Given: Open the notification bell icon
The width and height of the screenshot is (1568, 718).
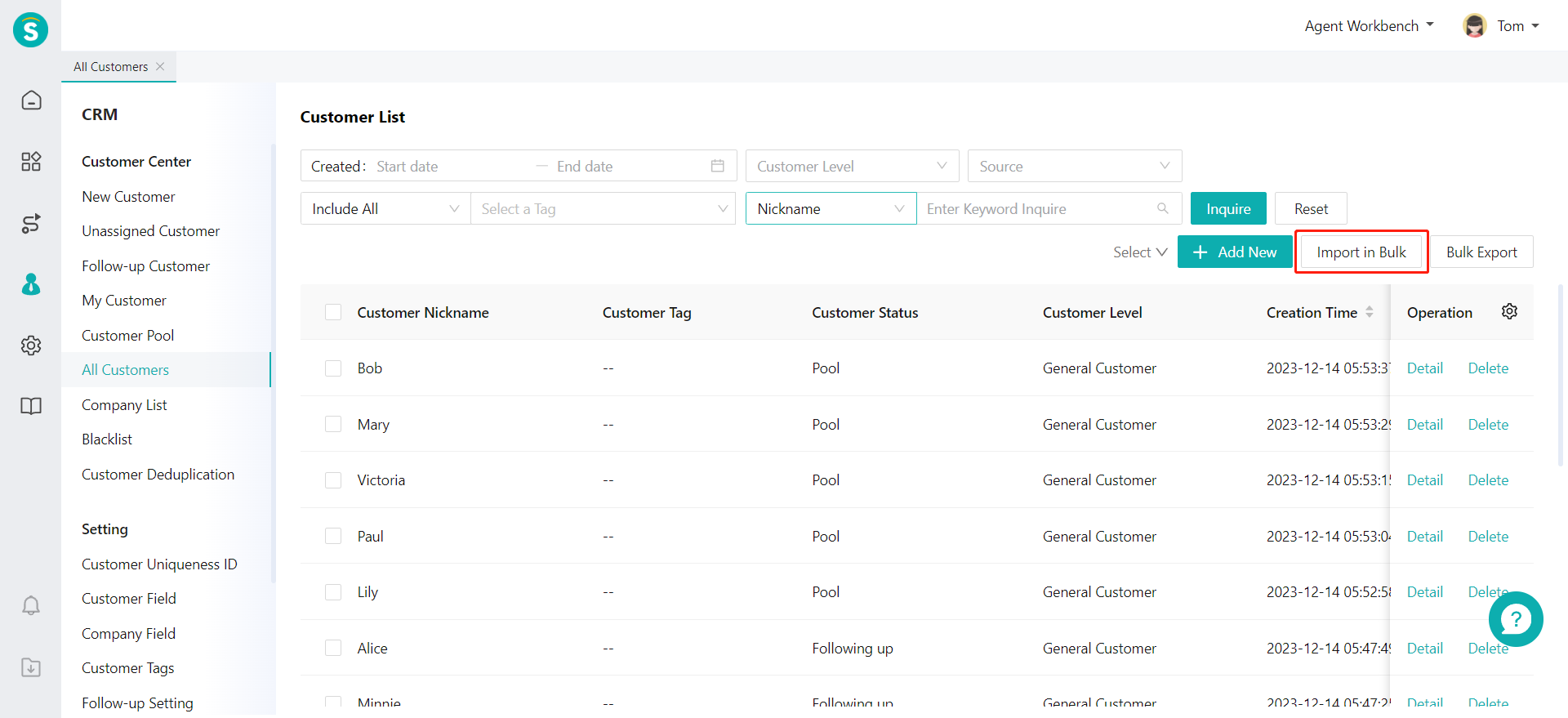Looking at the screenshot, I should point(31,605).
